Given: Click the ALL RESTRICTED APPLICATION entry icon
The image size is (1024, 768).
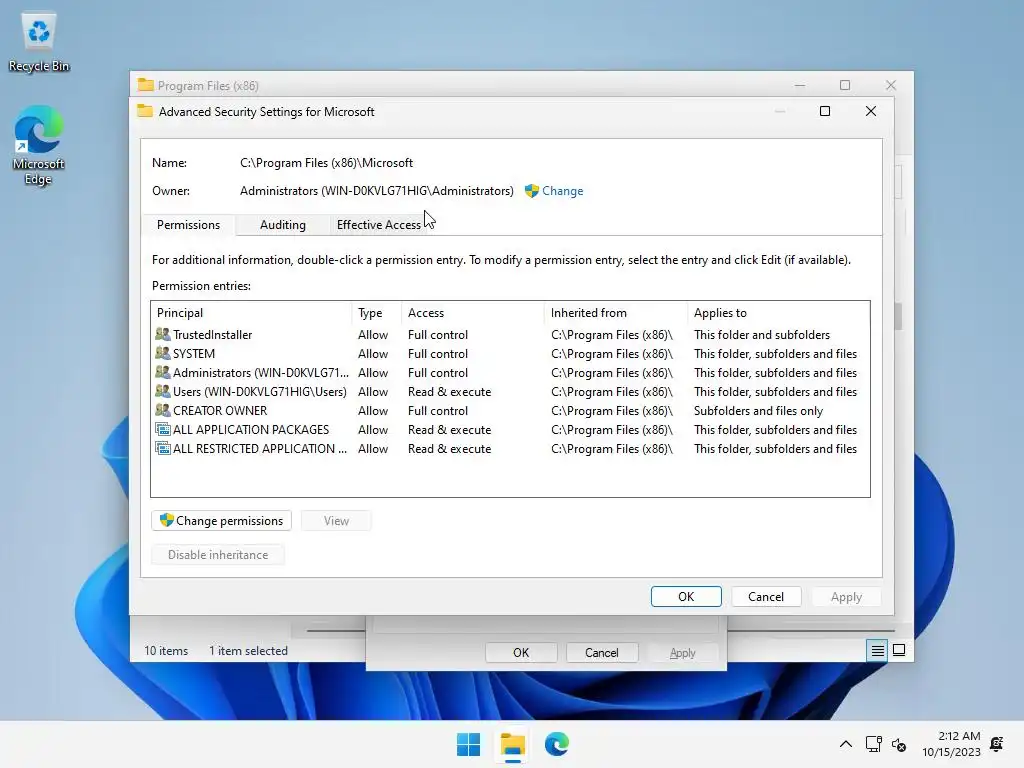Looking at the screenshot, I should coord(163,448).
